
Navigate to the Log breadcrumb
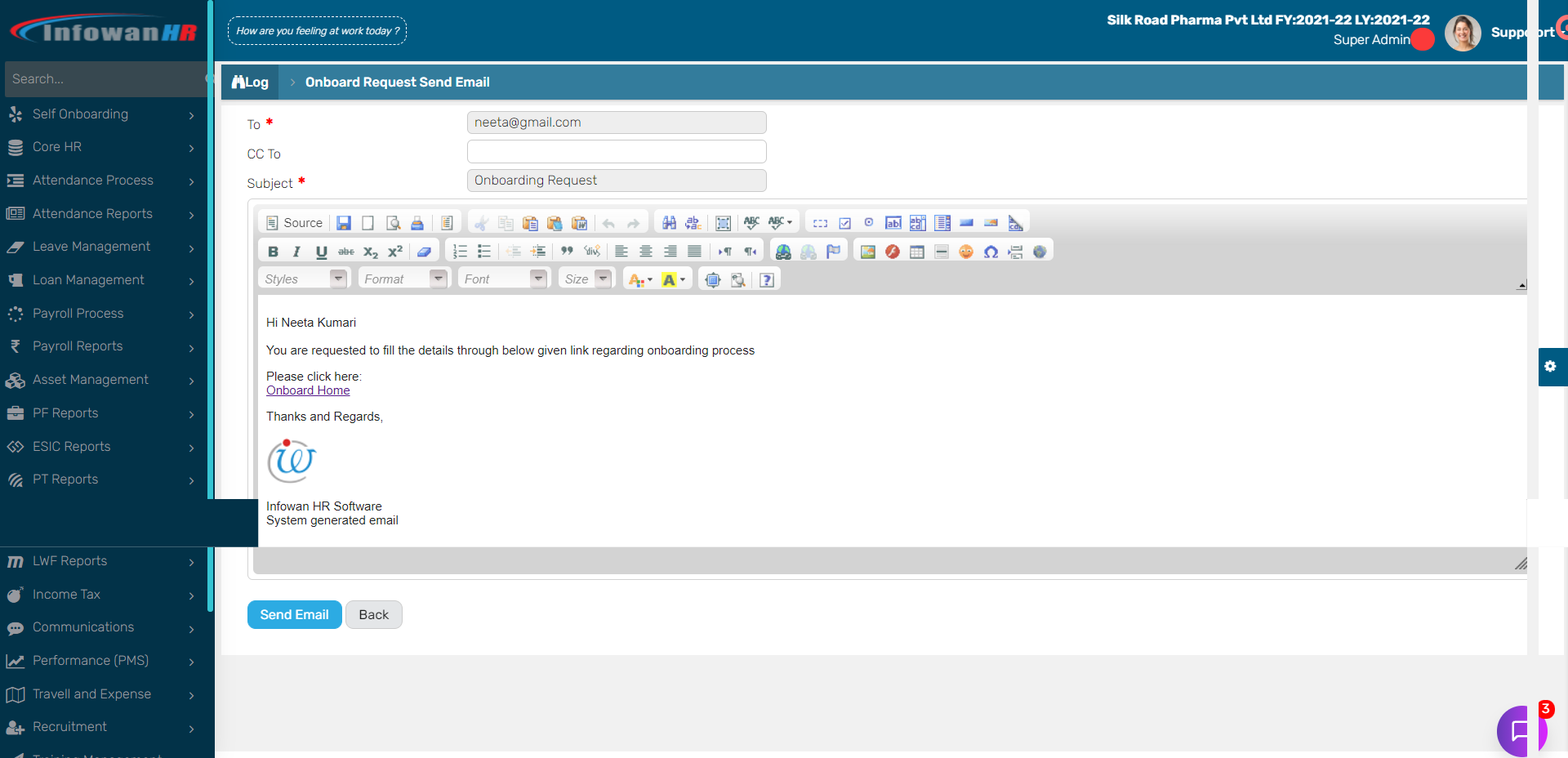250,82
